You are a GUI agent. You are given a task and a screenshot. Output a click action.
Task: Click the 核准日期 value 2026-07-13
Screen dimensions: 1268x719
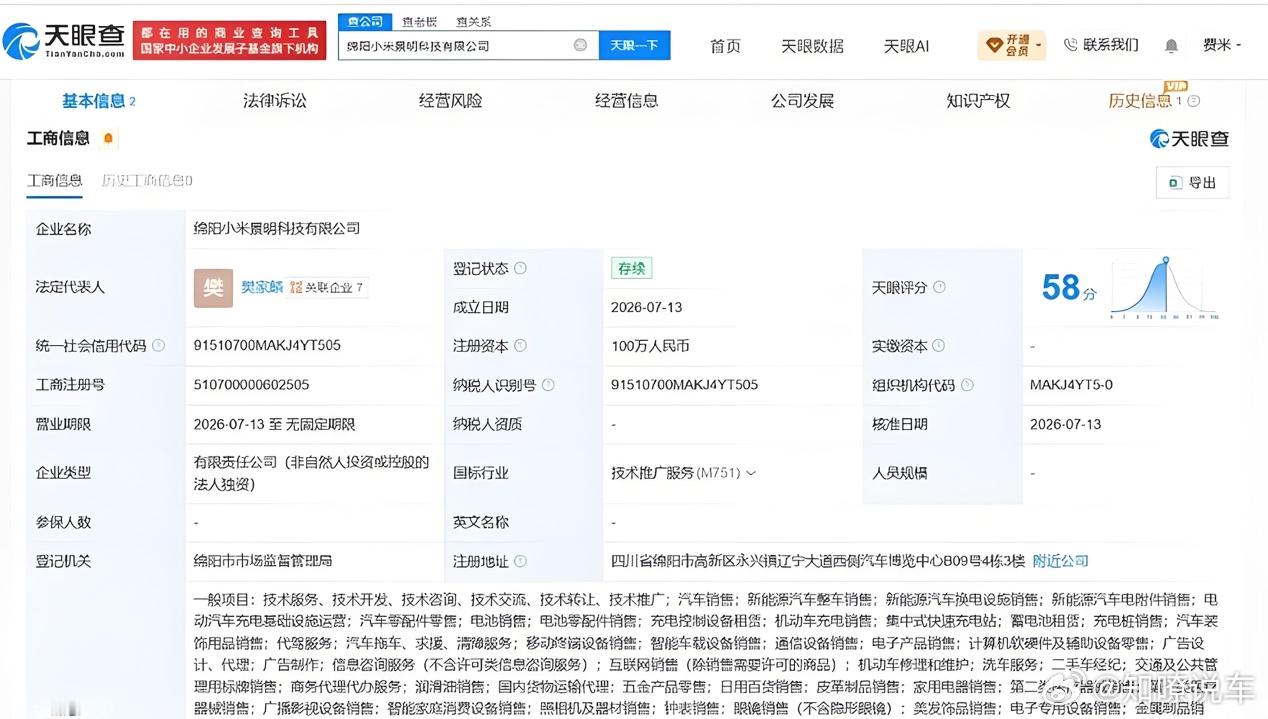pyautogui.click(x=1066, y=424)
